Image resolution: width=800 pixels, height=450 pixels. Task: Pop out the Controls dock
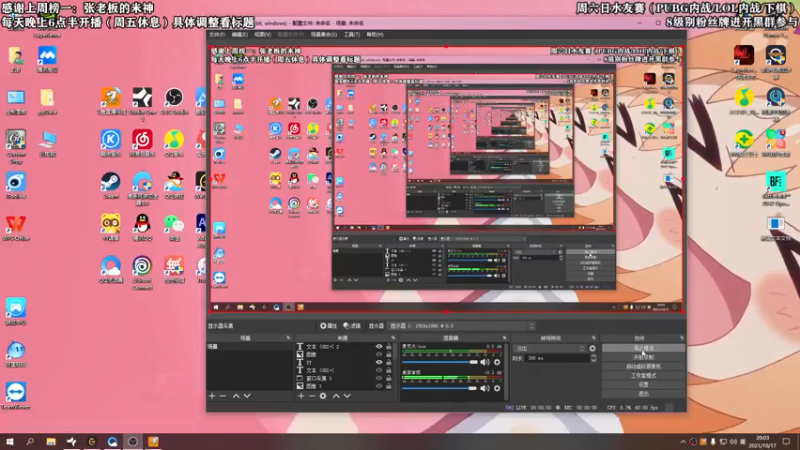click(682, 338)
